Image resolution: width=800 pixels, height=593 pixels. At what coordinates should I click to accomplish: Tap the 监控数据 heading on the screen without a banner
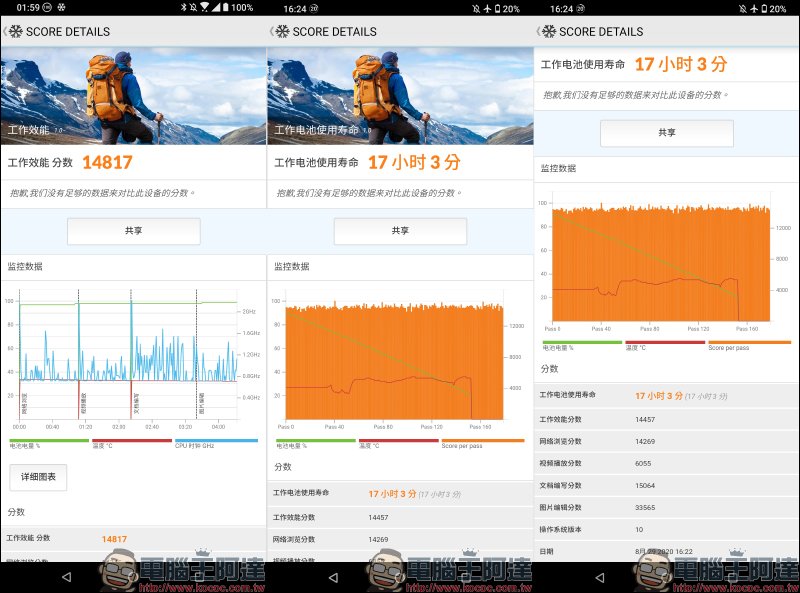click(558, 168)
